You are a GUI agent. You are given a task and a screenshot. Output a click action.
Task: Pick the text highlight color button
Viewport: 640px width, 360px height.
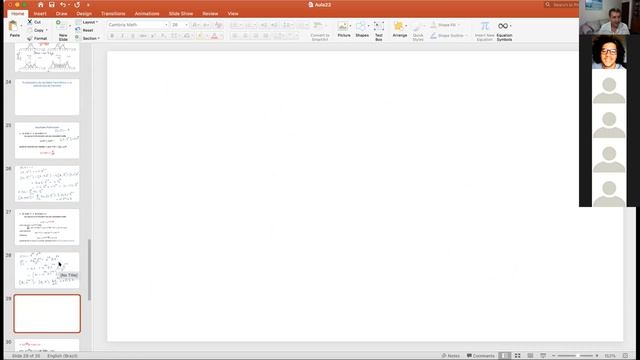[x=200, y=36]
